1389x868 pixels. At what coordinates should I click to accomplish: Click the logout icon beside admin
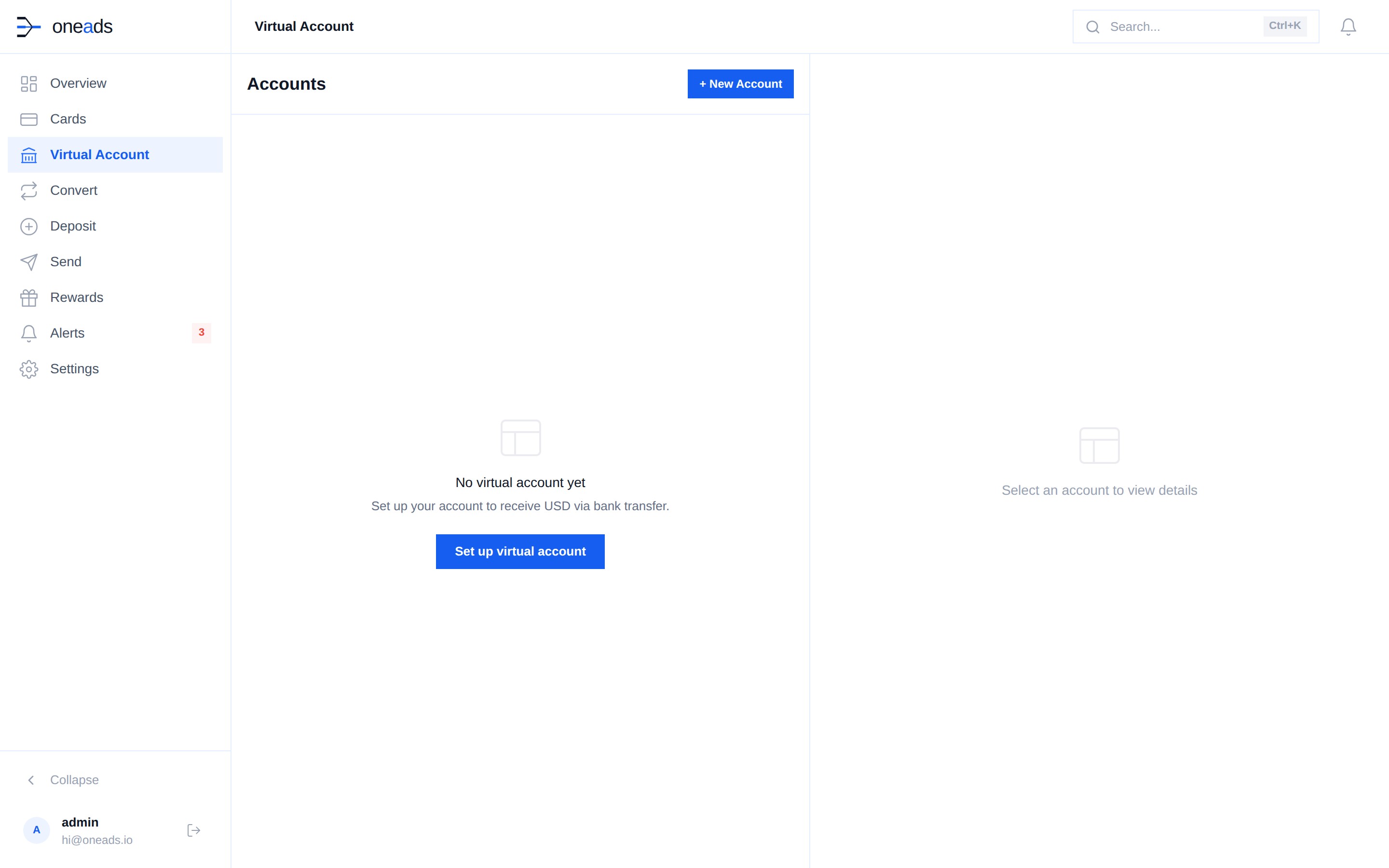193,830
